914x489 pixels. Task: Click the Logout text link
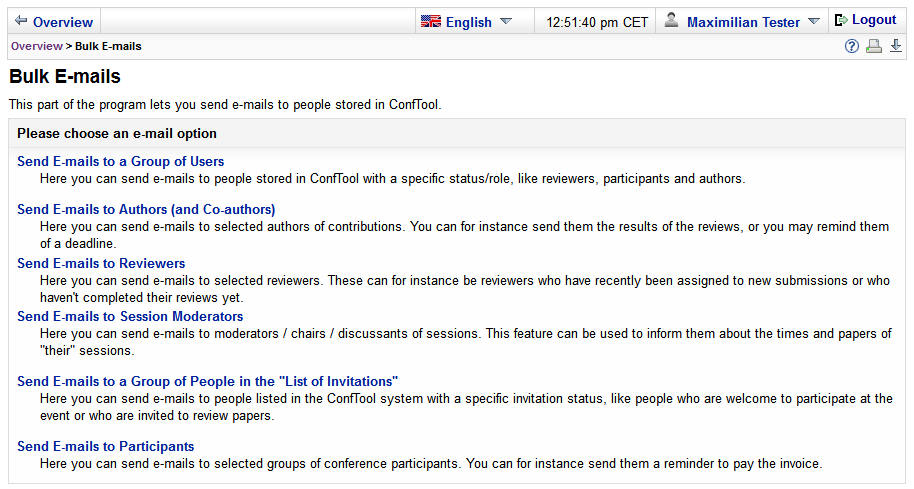874,20
